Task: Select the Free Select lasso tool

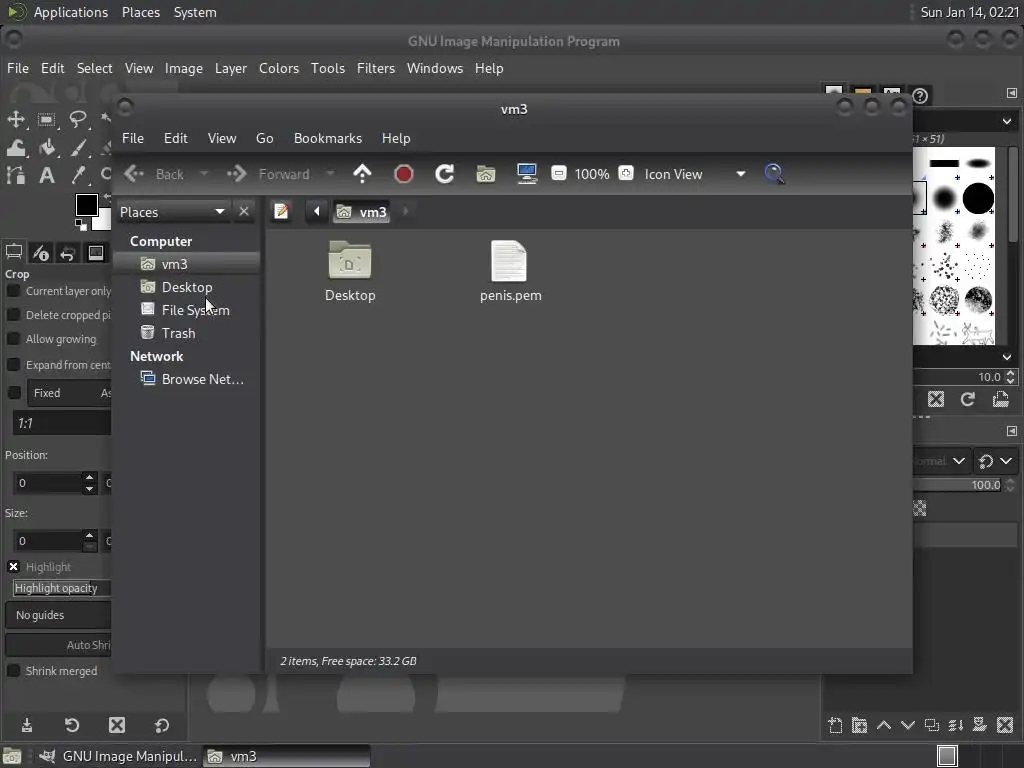Action: [78, 120]
